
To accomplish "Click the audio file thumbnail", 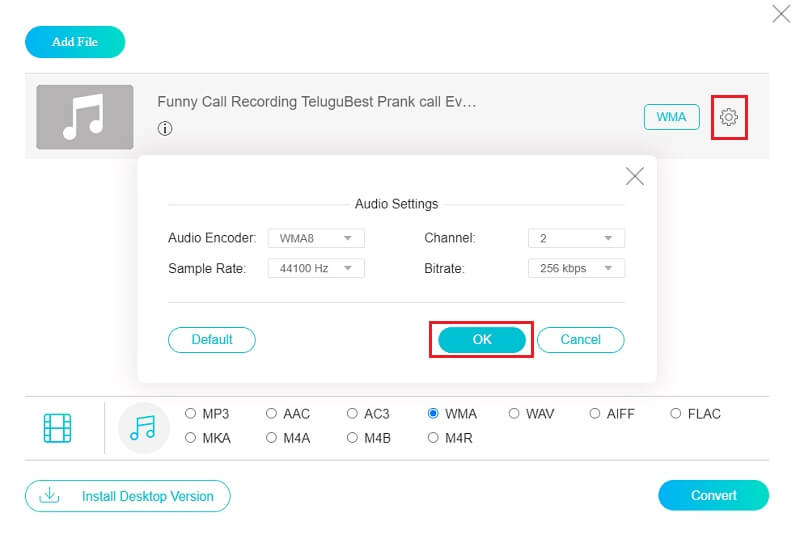I will click(85, 117).
